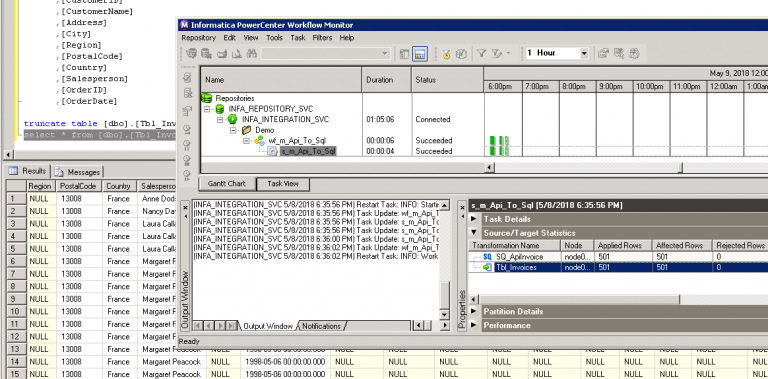
Task: Toggle the highlighted output pane layout icon
Action: (x=420, y=54)
